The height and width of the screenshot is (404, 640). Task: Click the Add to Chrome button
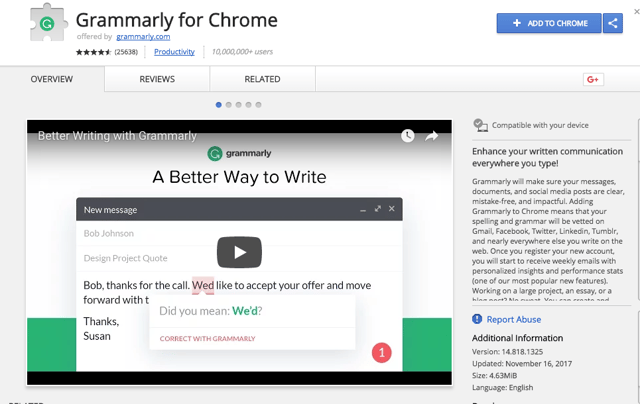coord(549,23)
